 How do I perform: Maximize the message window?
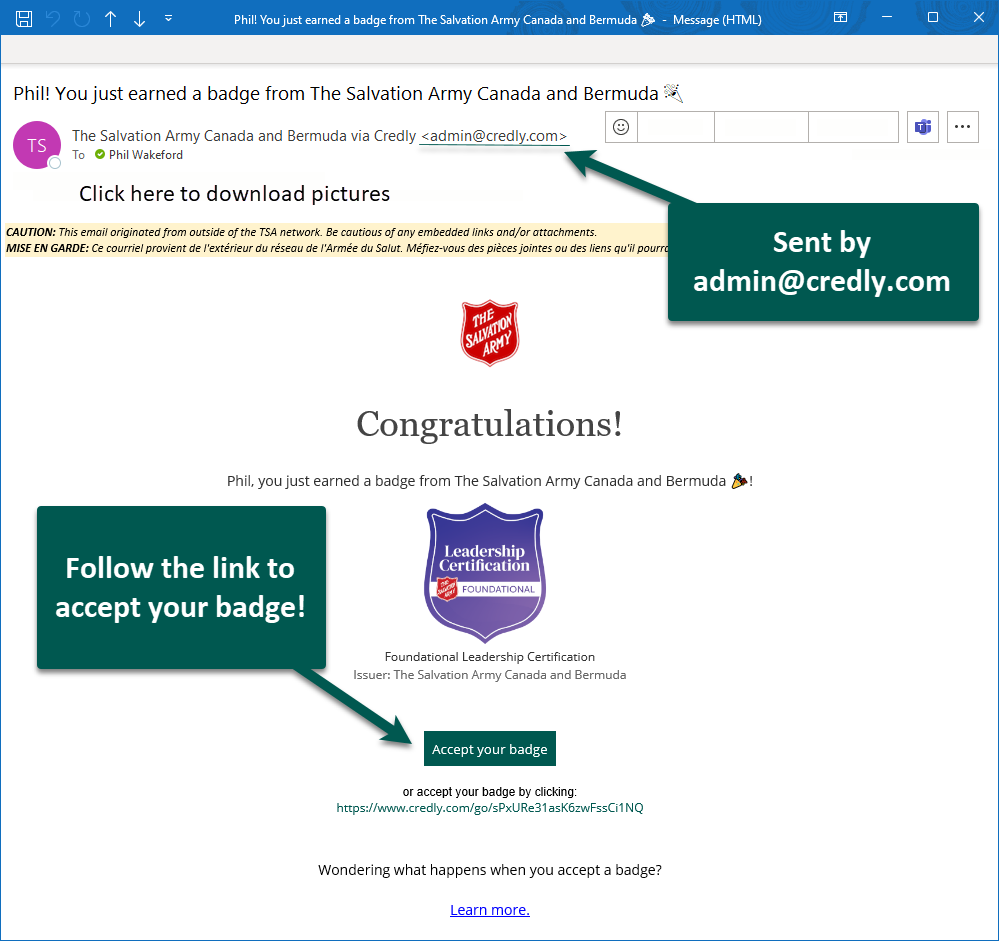[933, 17]
